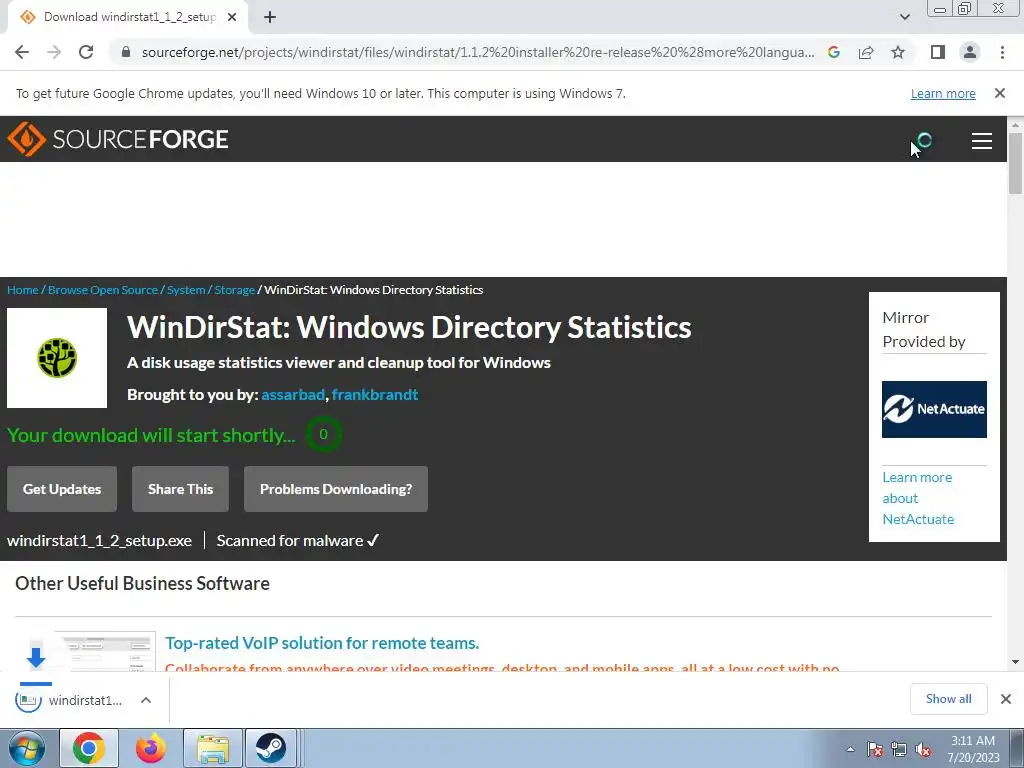Open the System breadcrumb
1024x768 pixels.
coord(185,290)
